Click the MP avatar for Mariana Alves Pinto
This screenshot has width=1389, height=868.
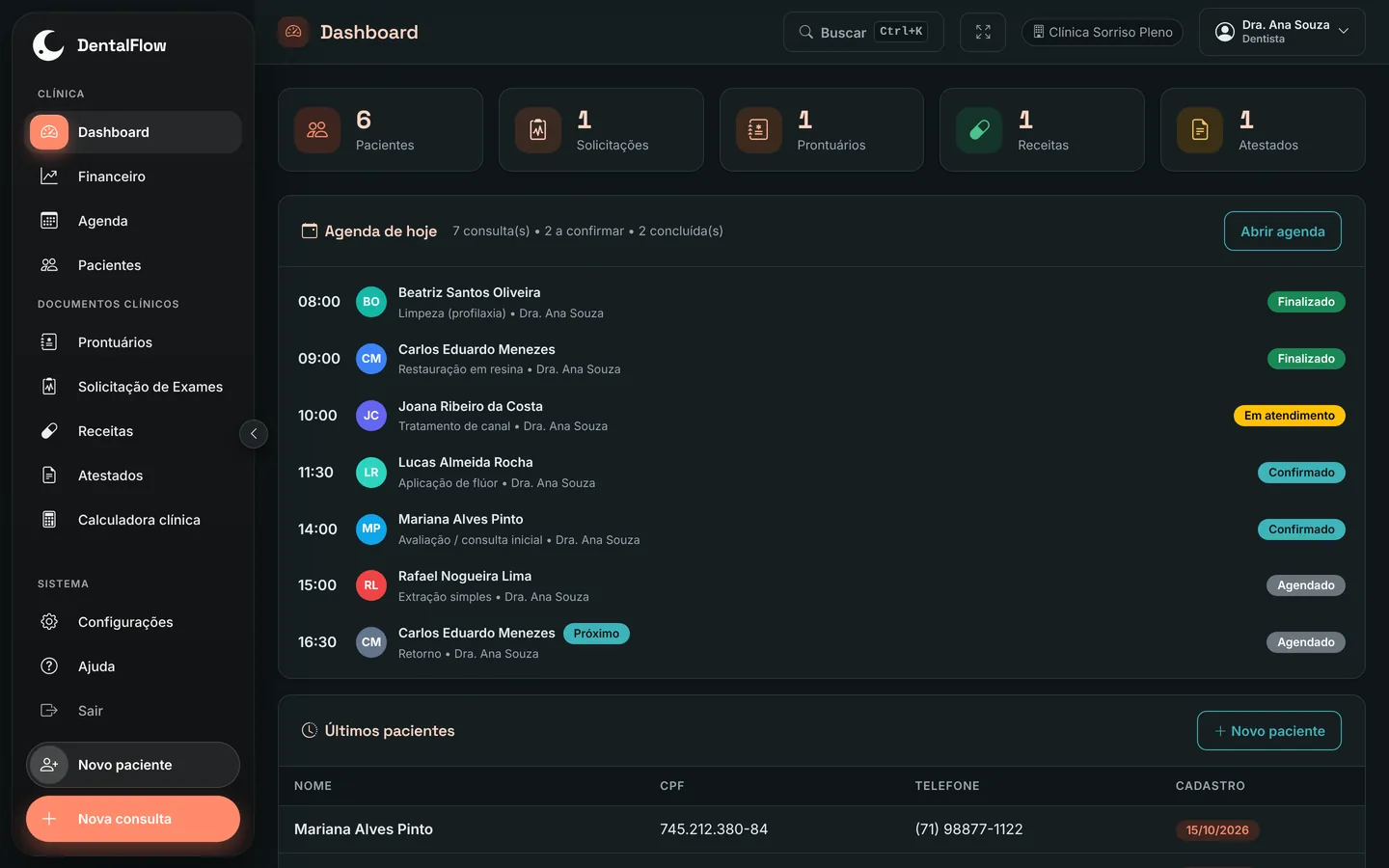371,529
